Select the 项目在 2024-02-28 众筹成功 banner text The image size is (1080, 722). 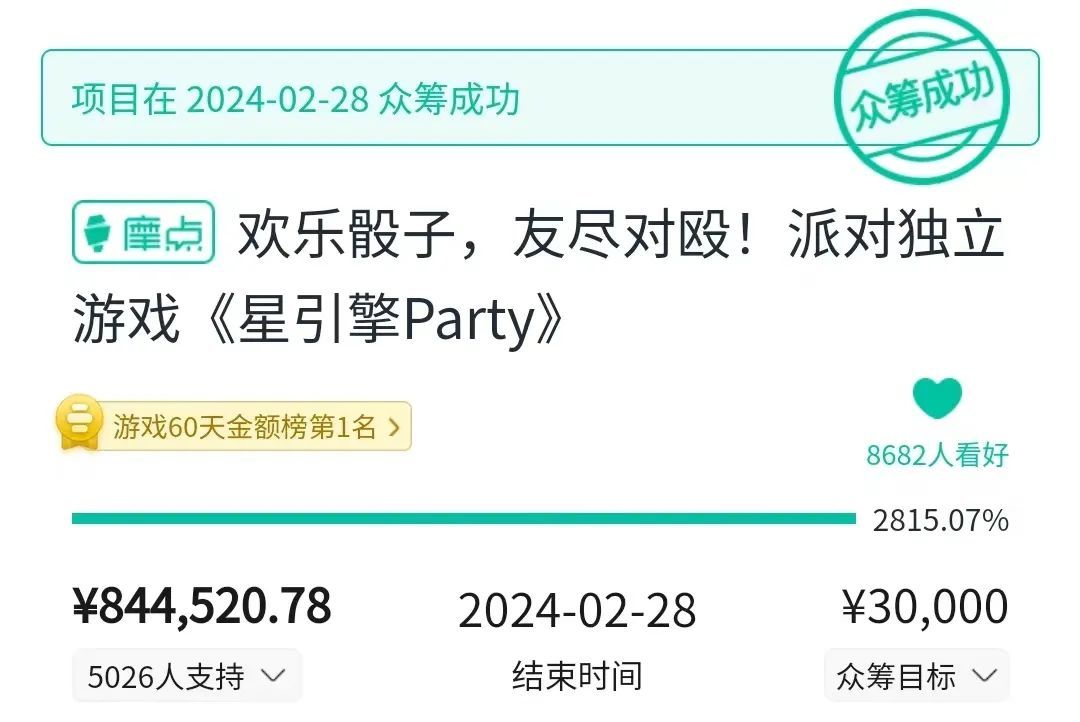pyautogui.click(x=296, y=100)
